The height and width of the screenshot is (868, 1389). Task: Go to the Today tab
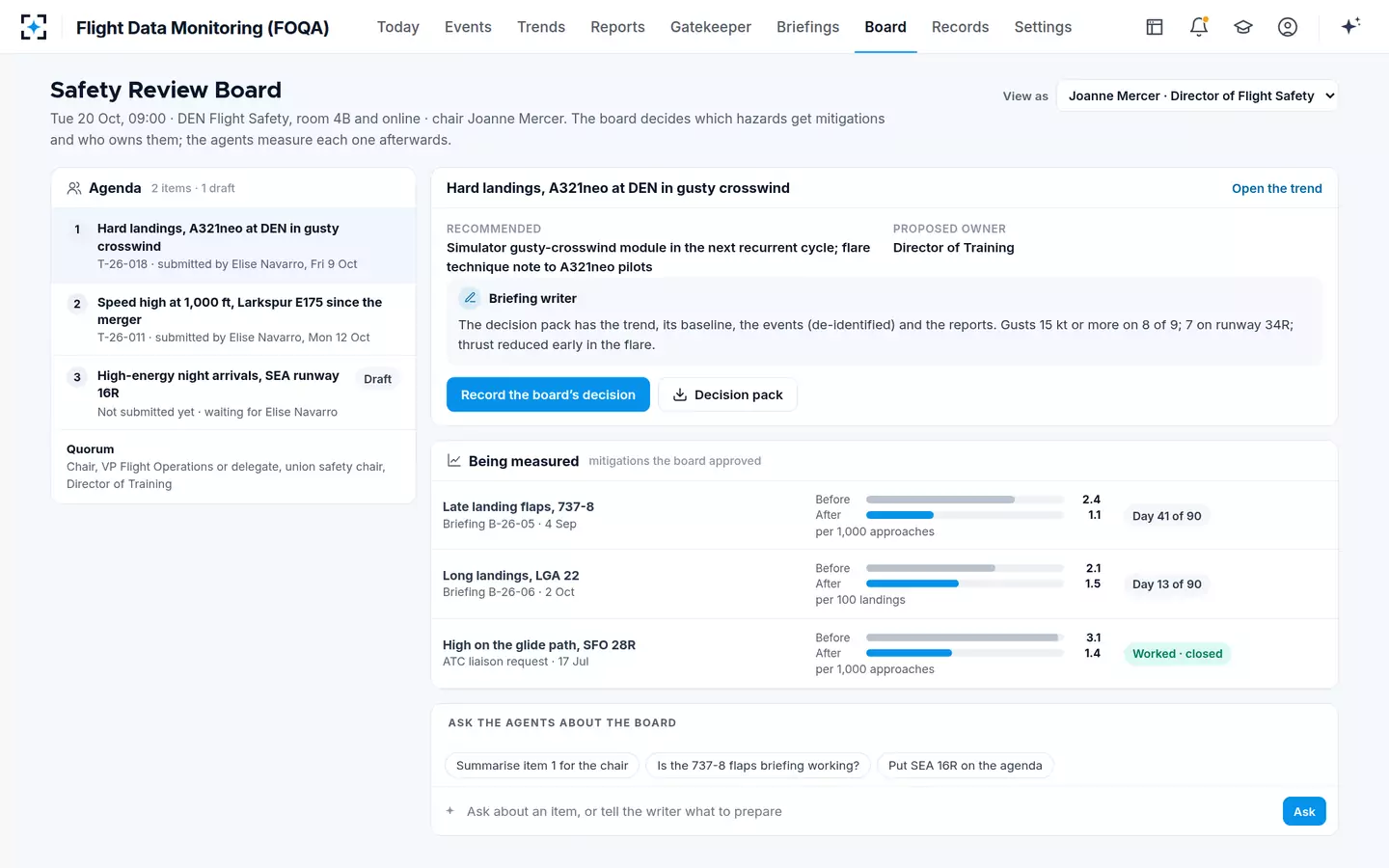click(398, 27)
